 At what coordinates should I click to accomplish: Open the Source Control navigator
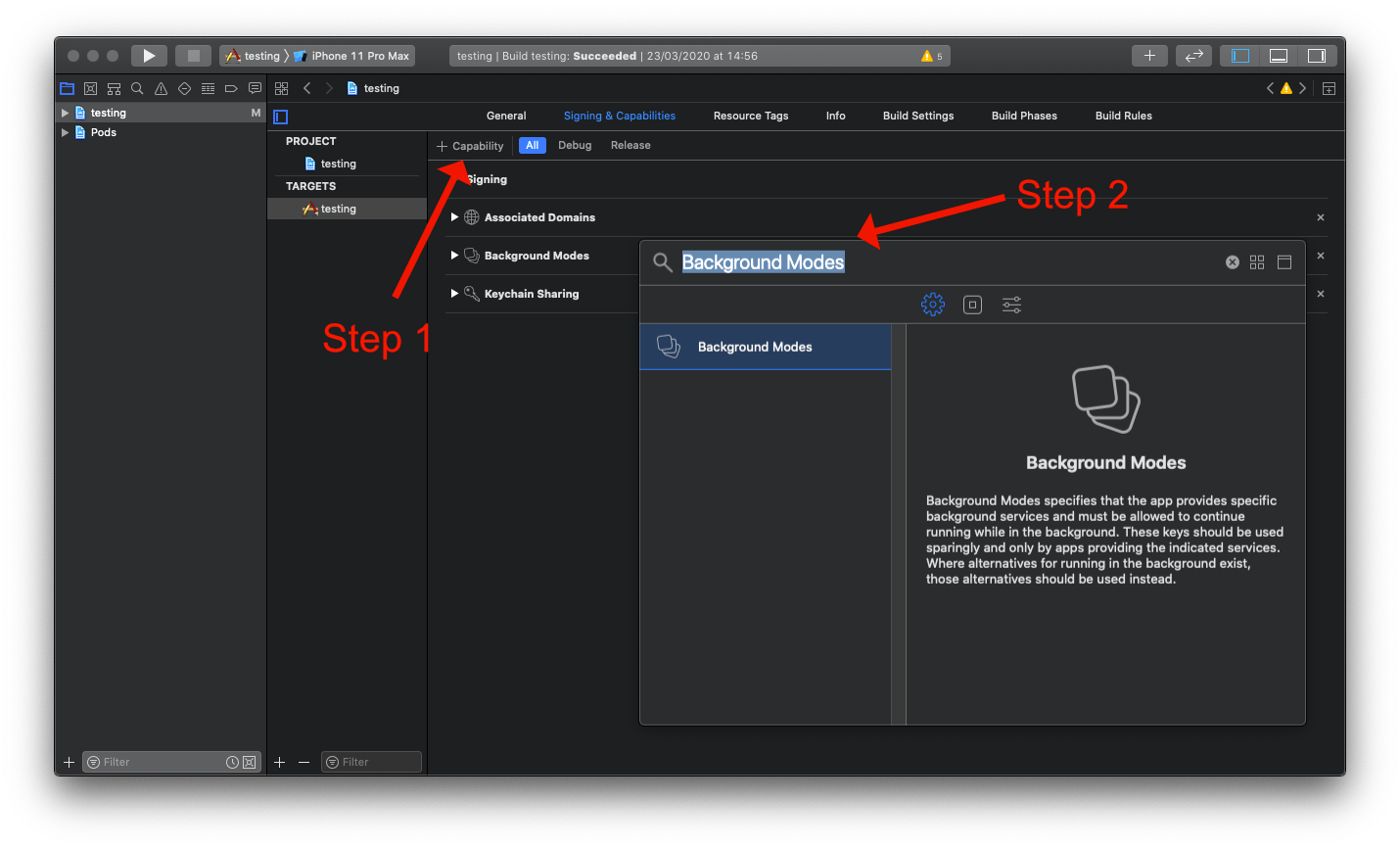(90, 88)
